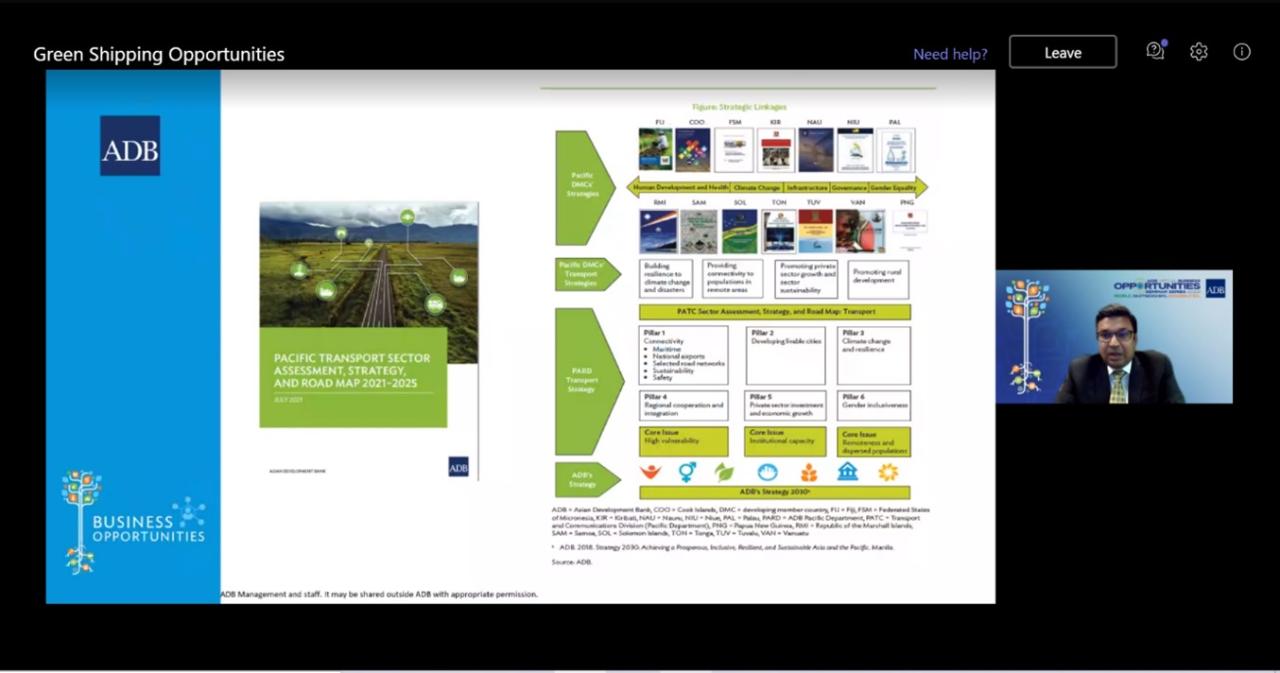Select the FIJ country strategy cover
Screen dimensions: 1280x673
[656, 150]
